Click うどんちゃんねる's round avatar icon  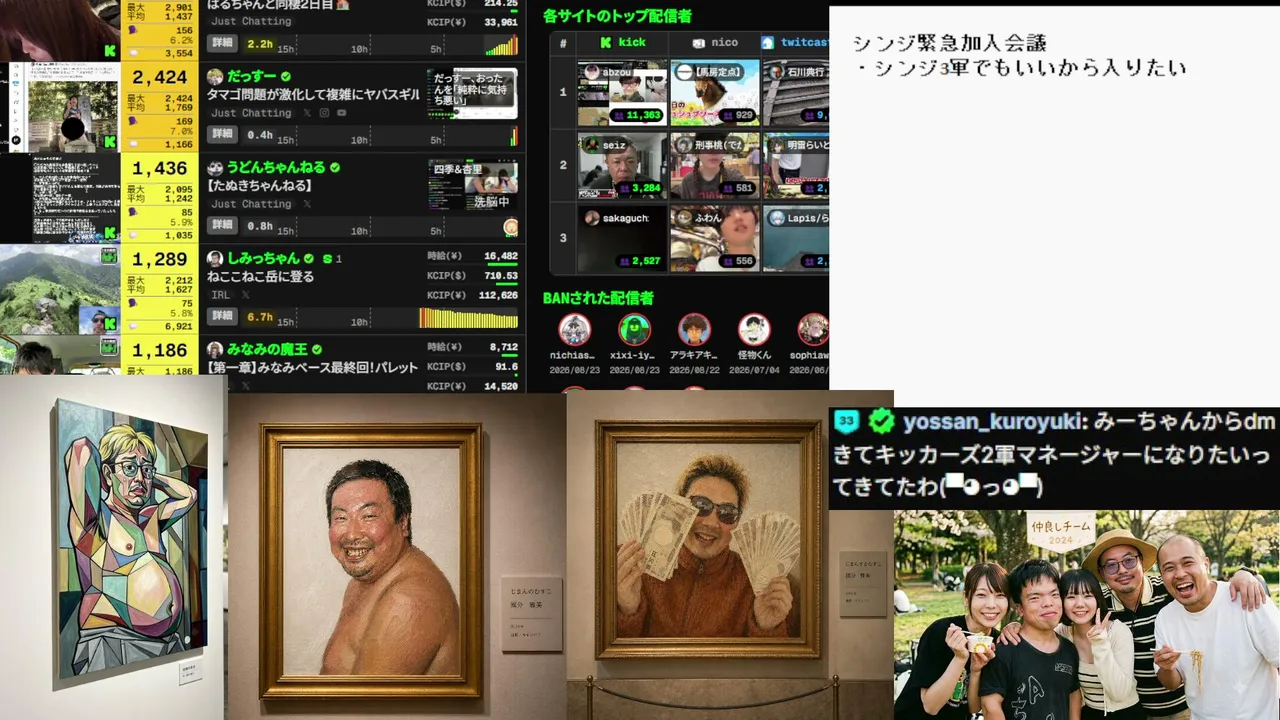pos(215,168)
